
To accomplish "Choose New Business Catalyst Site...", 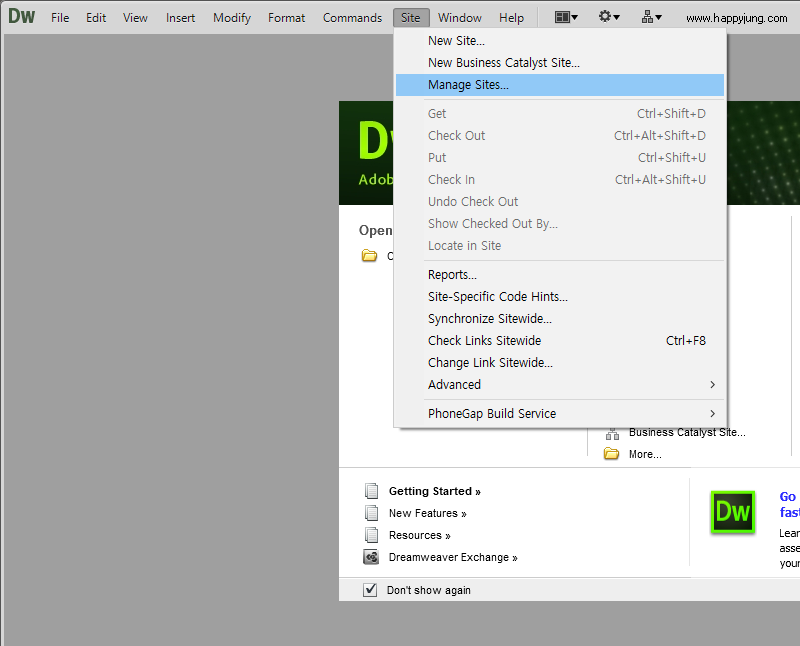I will [x=560, y=63].
